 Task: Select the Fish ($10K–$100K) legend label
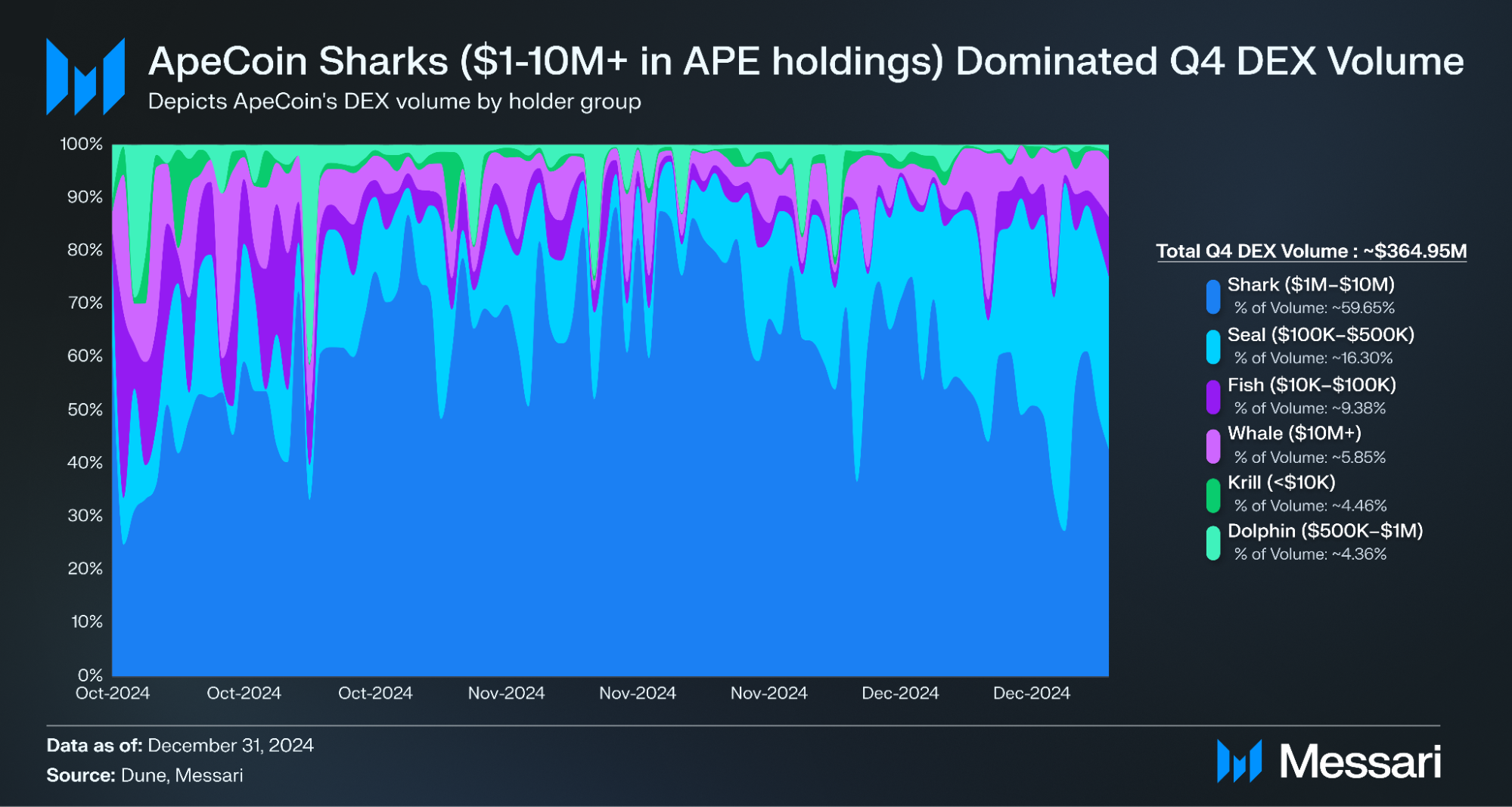(x=1311, y=385)
